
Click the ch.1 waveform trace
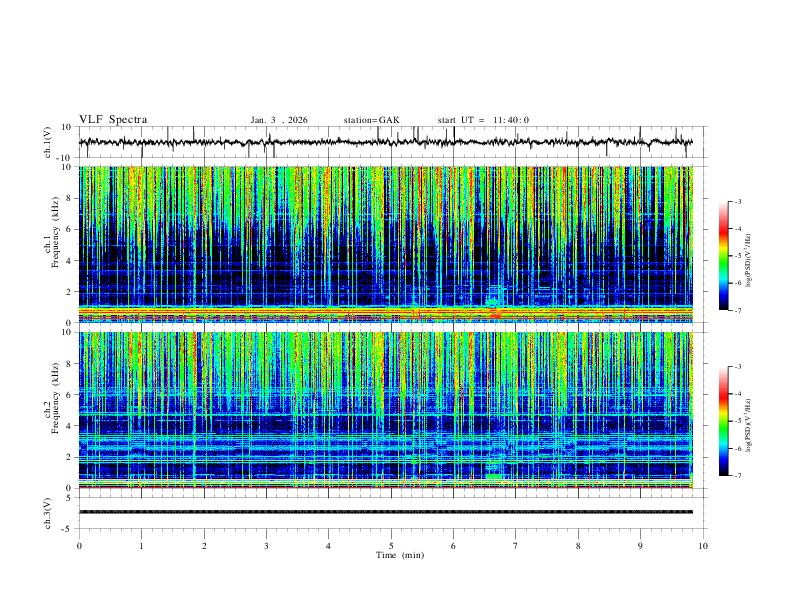(386, 142)
